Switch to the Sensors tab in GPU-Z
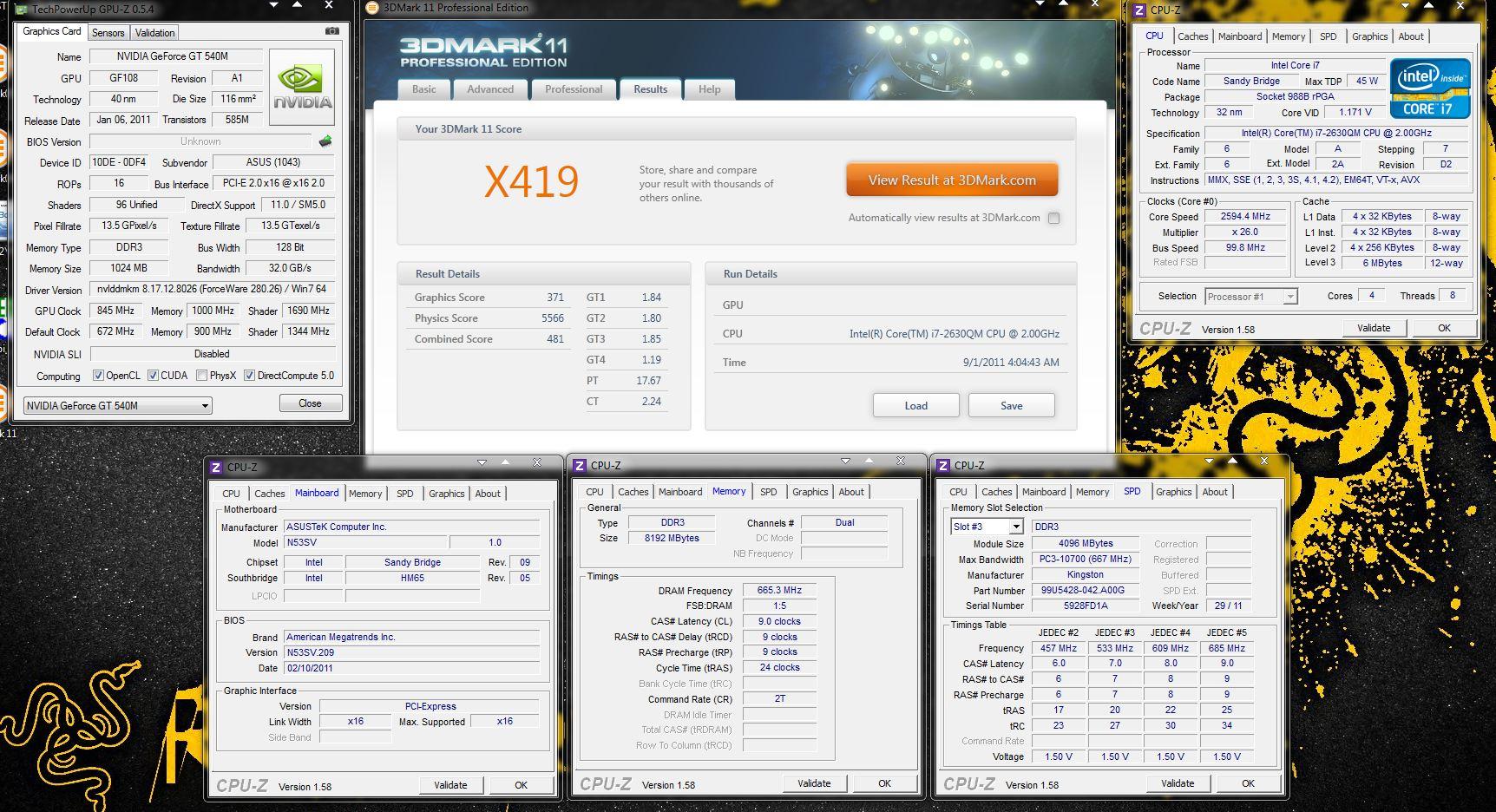1496x812 pixels. pos(108,33)
